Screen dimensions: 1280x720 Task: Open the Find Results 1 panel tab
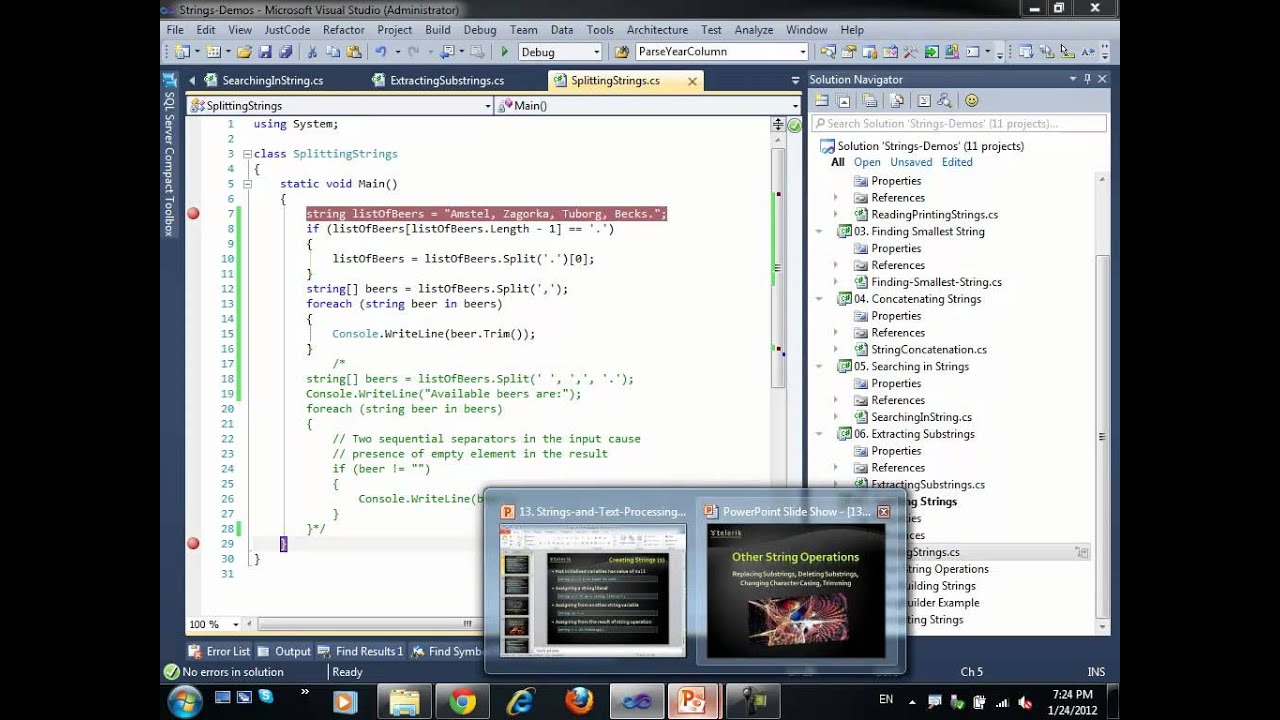tap(360, 651)
